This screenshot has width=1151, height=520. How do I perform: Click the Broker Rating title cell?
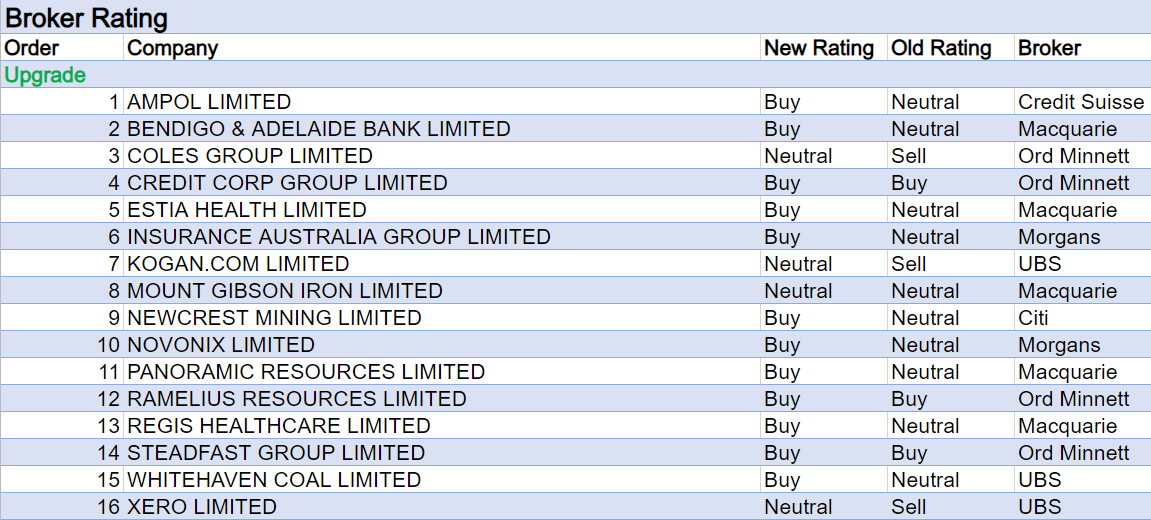[x=87, y=18]
